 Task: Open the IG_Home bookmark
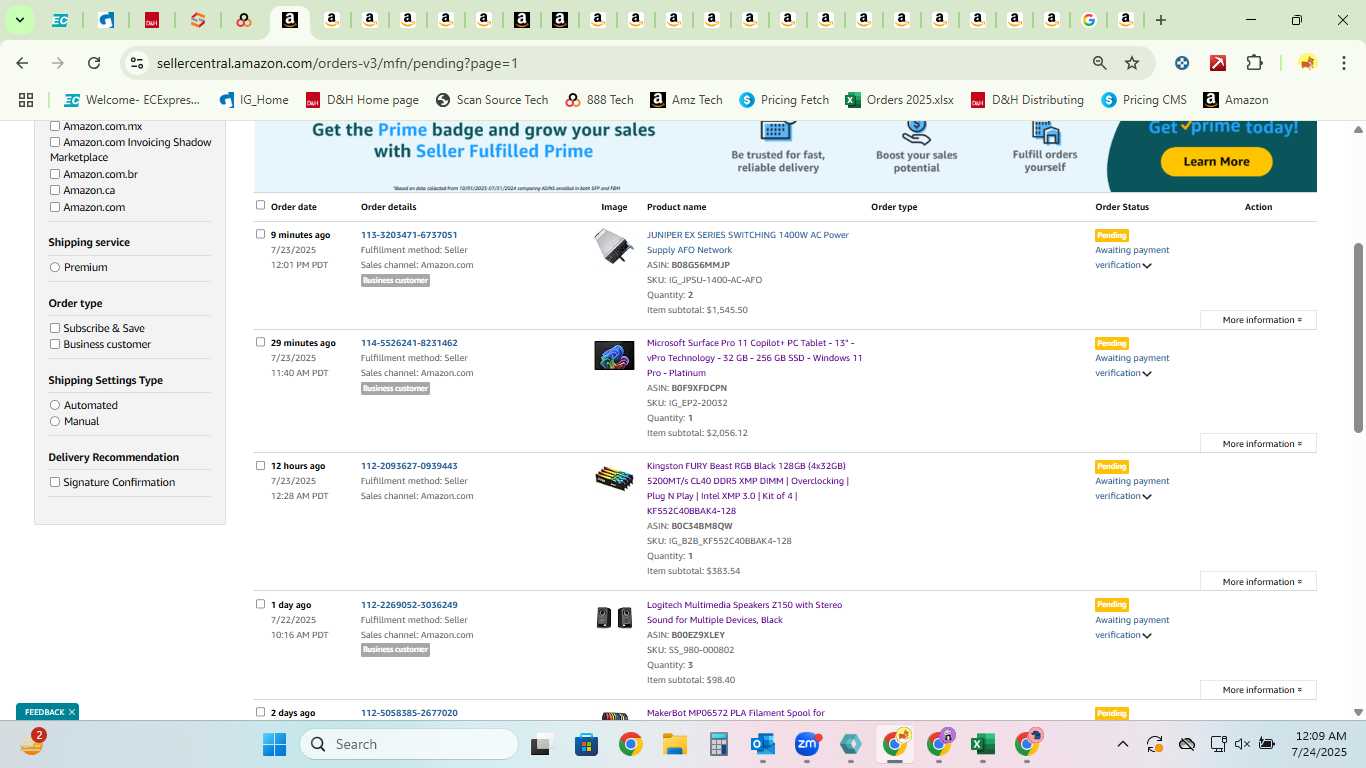coord(252,100)
